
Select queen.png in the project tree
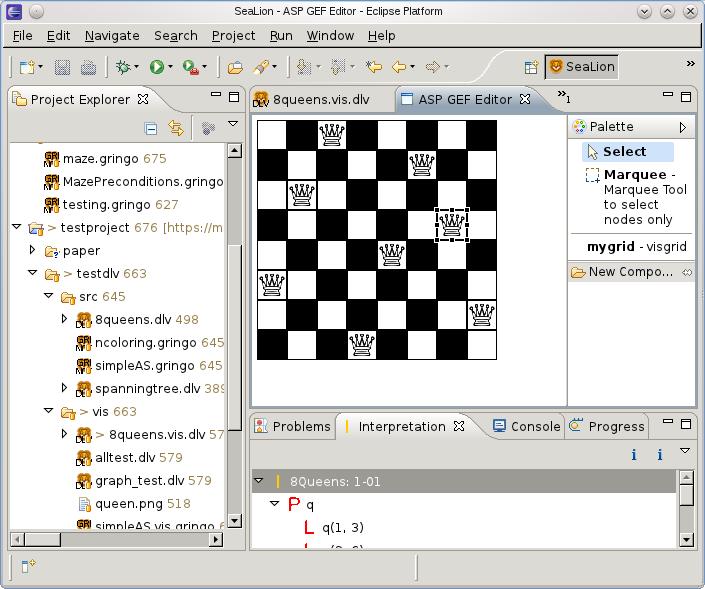click(128, 503)
